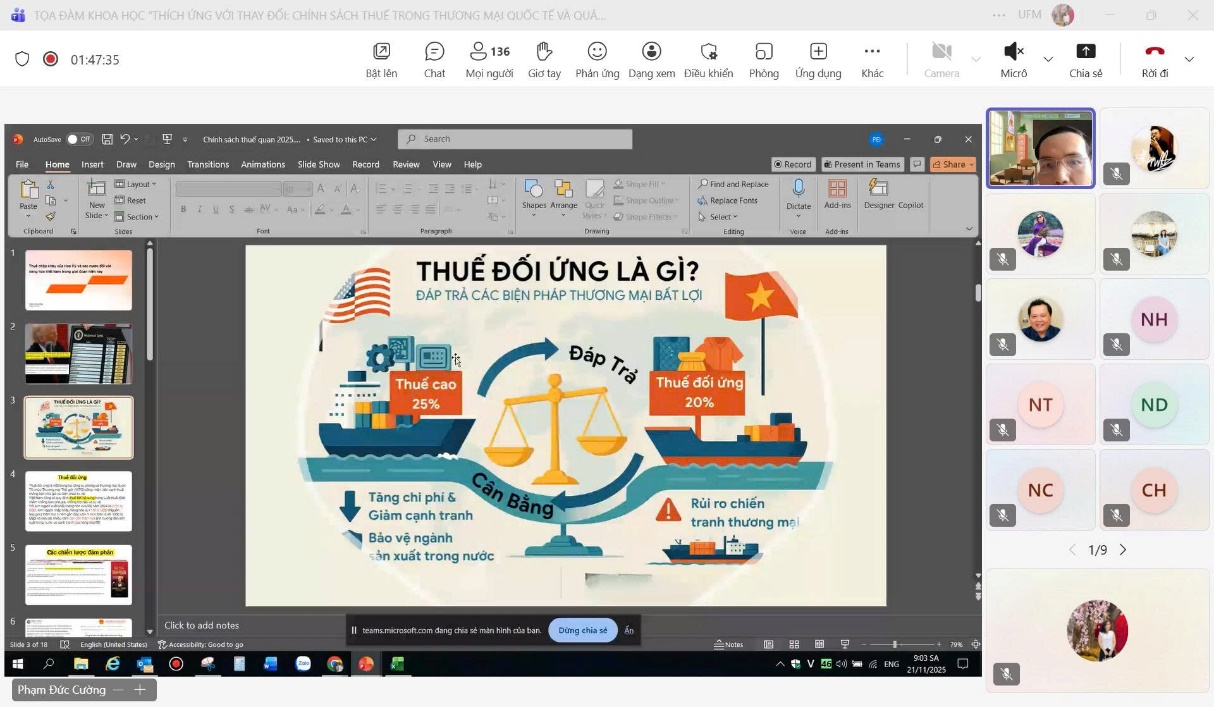The height and width of the screenshot is (707, 1214).
Task: Select slide 4 thumbnail in slide panel
Action: click(78, 500)
